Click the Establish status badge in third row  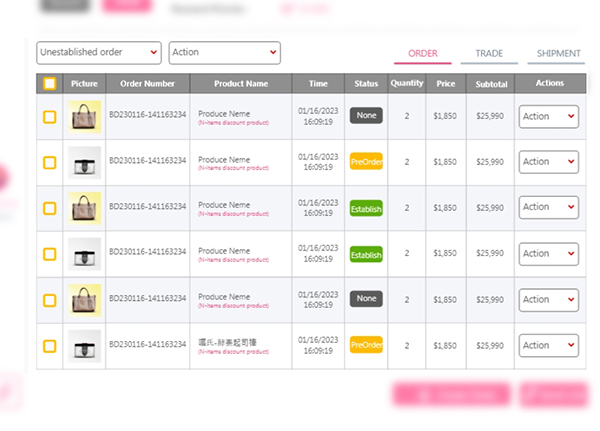pyautogui.click(x=366, y=208)
